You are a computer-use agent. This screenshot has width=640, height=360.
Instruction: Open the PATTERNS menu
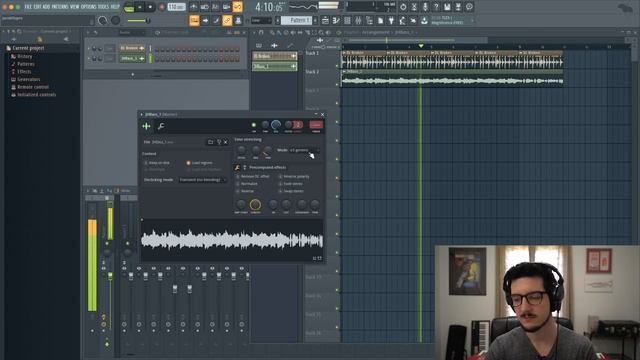coord(60,7)
